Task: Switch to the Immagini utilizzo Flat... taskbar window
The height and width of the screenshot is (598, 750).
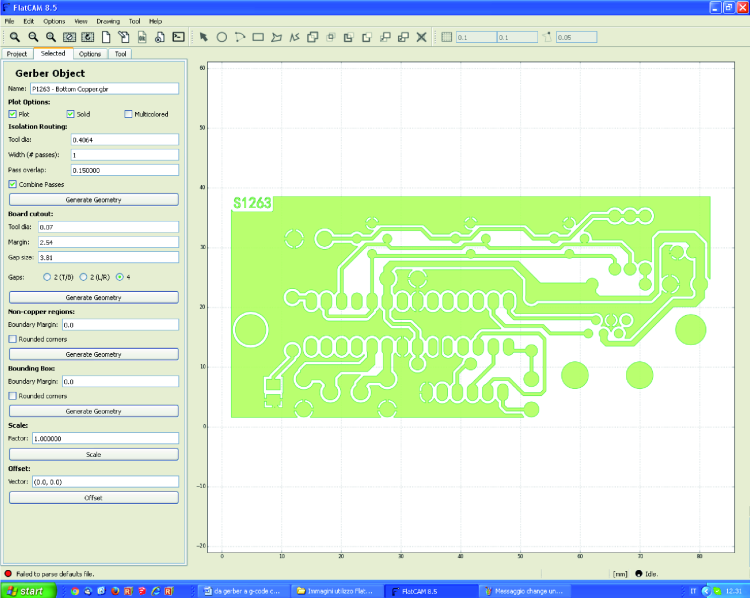Action: pyautogui.click(x=337, y=591)
